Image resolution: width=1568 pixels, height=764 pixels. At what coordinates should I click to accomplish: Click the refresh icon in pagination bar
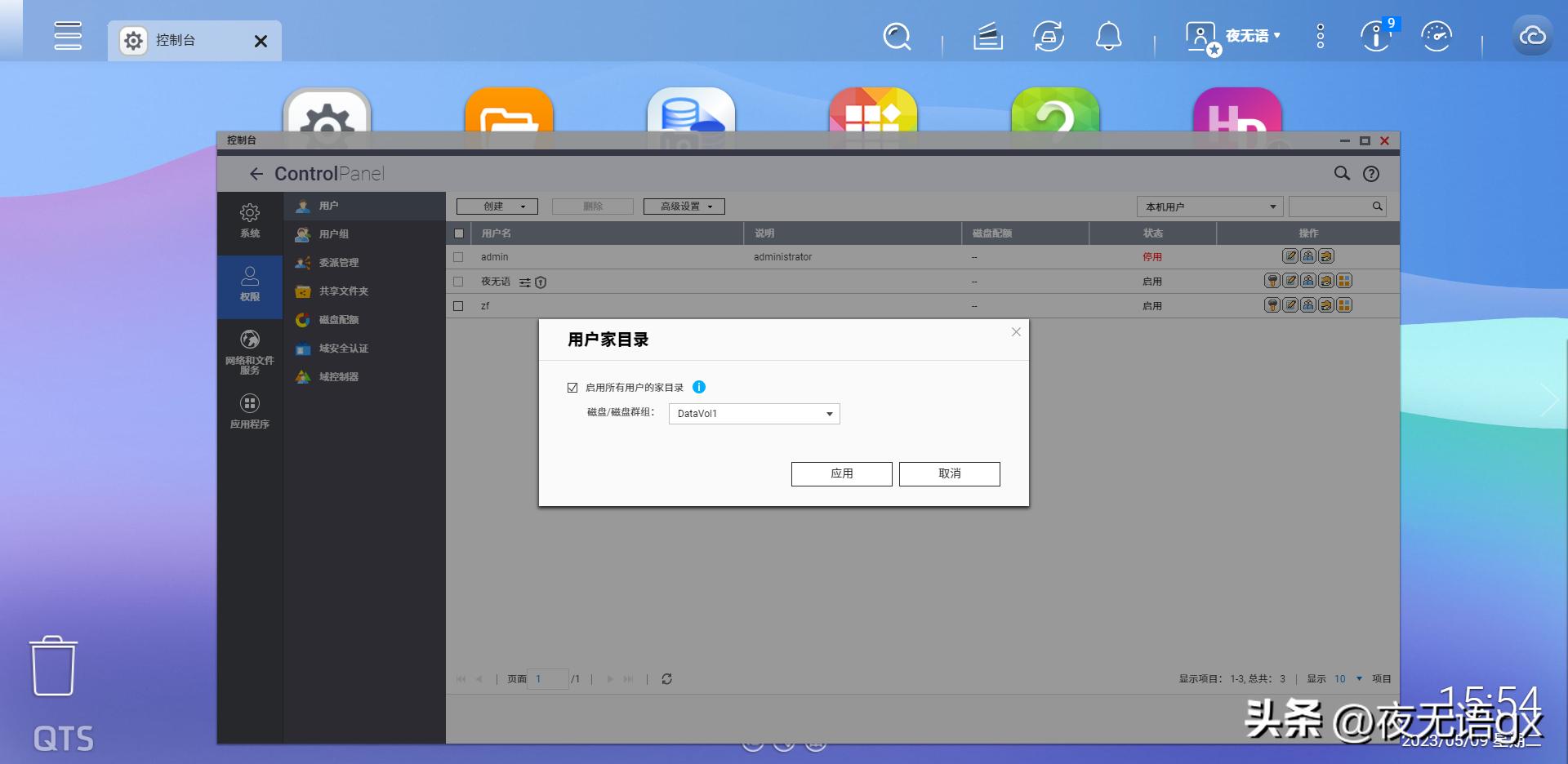pos(666,679)
